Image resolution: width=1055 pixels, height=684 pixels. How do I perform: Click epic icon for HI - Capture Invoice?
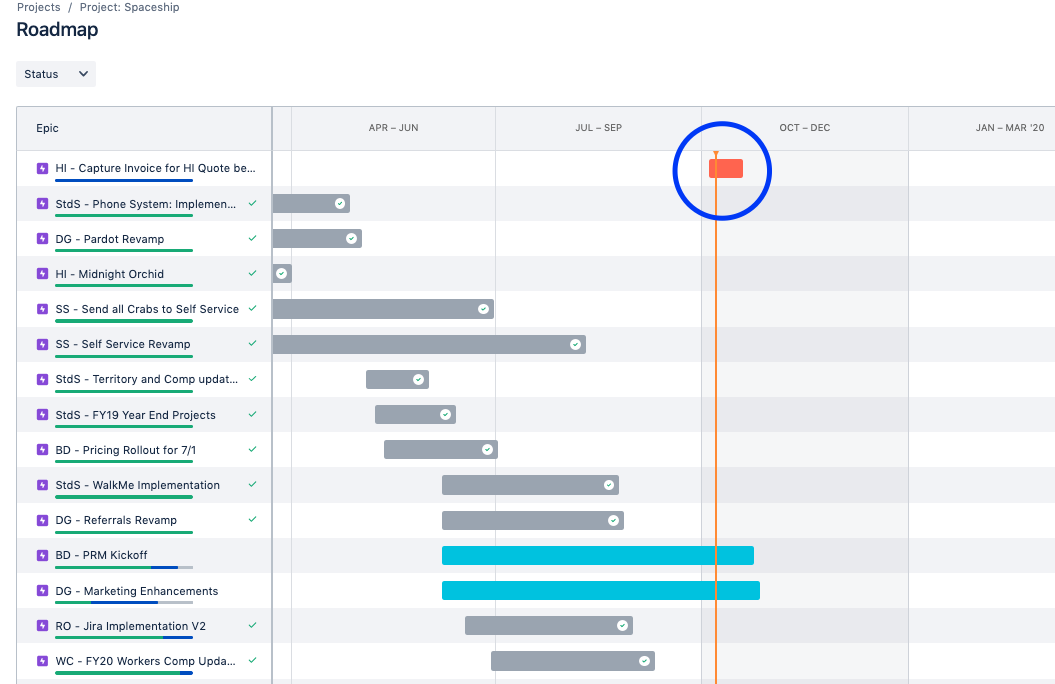click(x=42, y=168)
